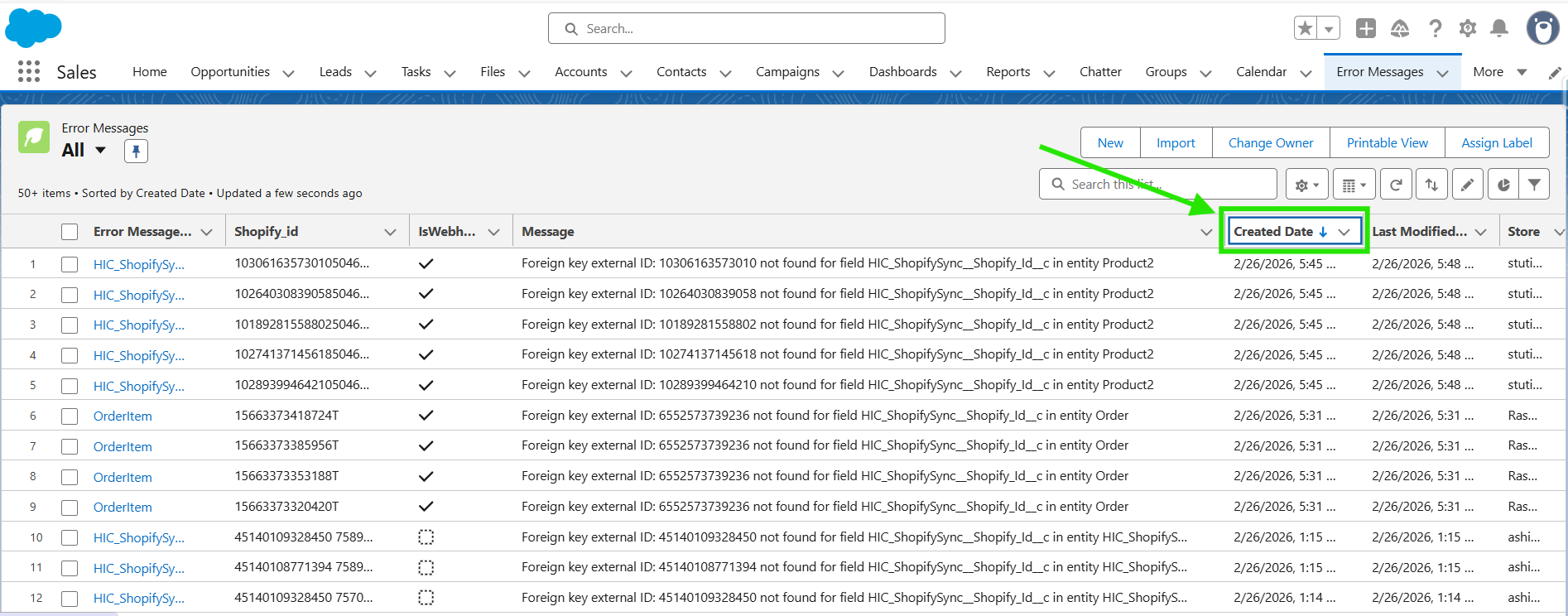Select row 6 OrderItem checkbox

point(70,416)
